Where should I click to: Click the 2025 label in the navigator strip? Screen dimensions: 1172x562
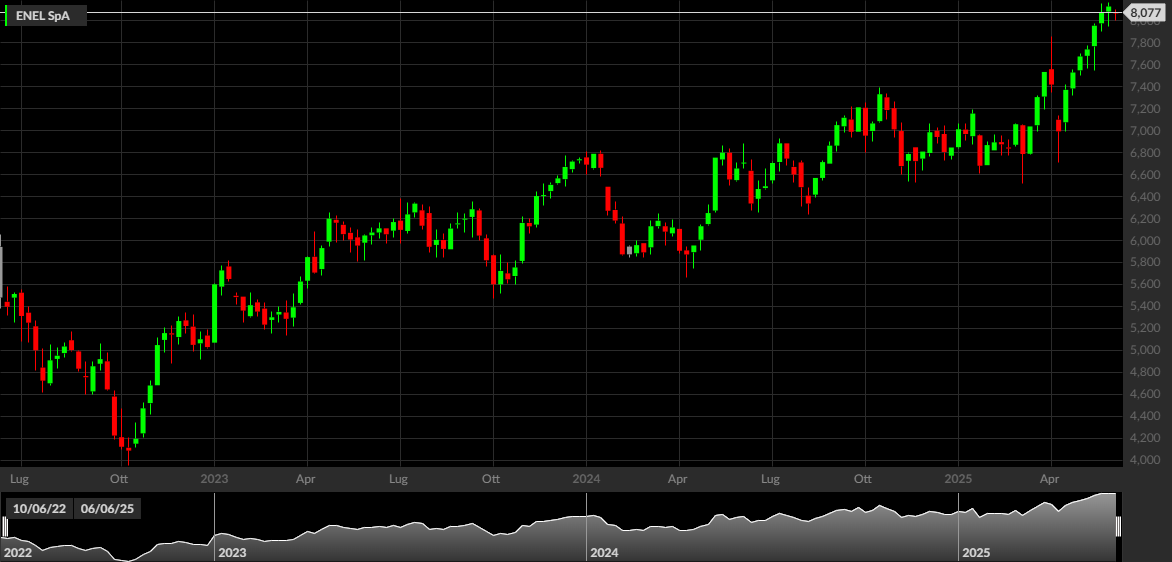[975, 553]
